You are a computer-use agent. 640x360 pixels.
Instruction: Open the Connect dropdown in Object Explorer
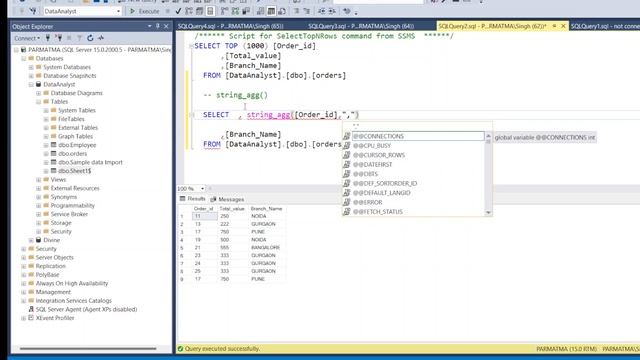pos(27,38)
